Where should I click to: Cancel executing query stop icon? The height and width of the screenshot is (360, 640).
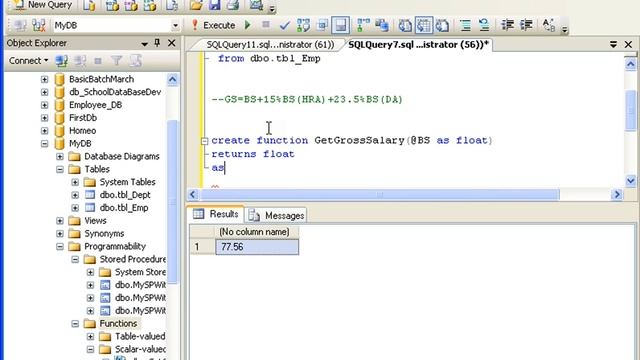(266, 25)
